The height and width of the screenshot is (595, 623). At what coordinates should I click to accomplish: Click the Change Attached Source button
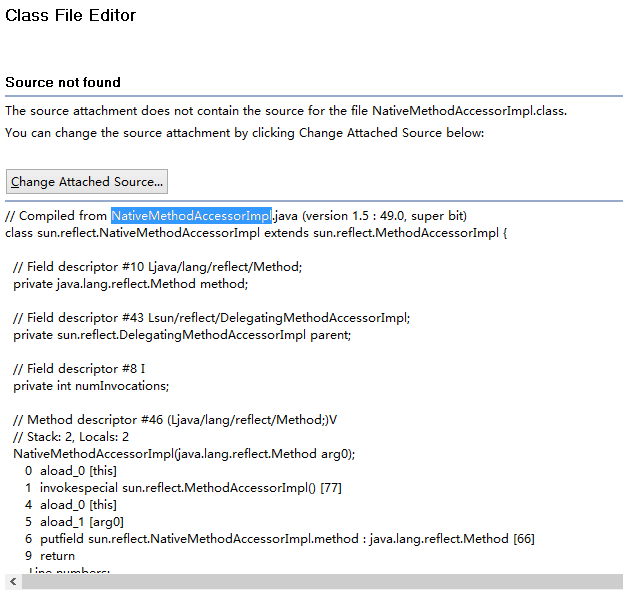point(87,182)
